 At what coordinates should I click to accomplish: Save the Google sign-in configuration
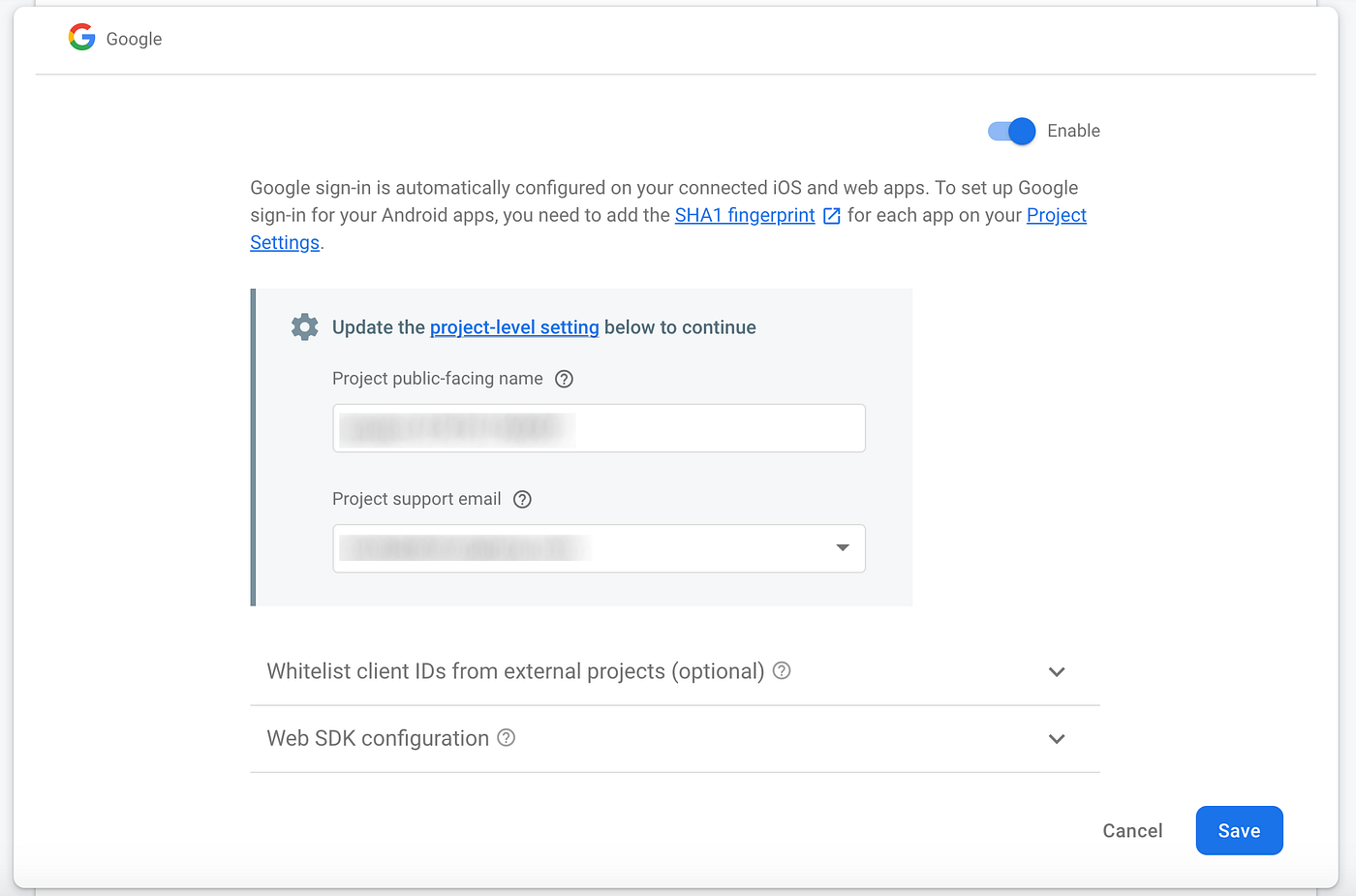pyautogui.click(x=1239, y=830)
